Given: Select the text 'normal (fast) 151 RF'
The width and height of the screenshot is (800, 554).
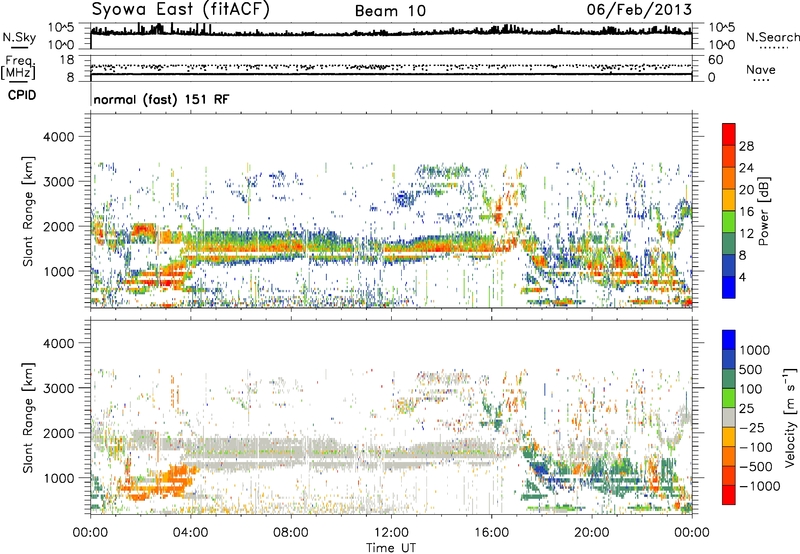Looking at the screenshot, I should tap(161, 99).
